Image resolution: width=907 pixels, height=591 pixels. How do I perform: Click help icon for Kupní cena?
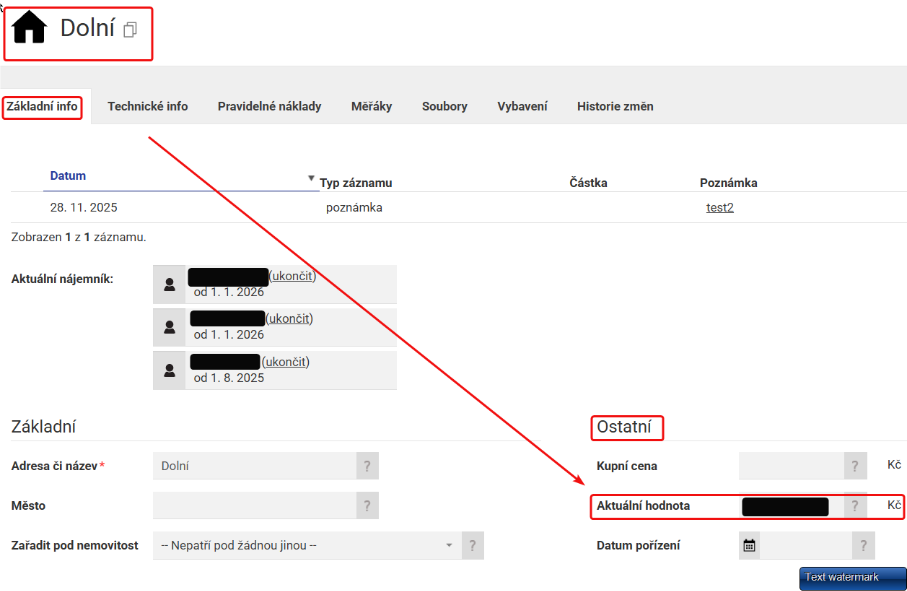[x=855, y=466]
